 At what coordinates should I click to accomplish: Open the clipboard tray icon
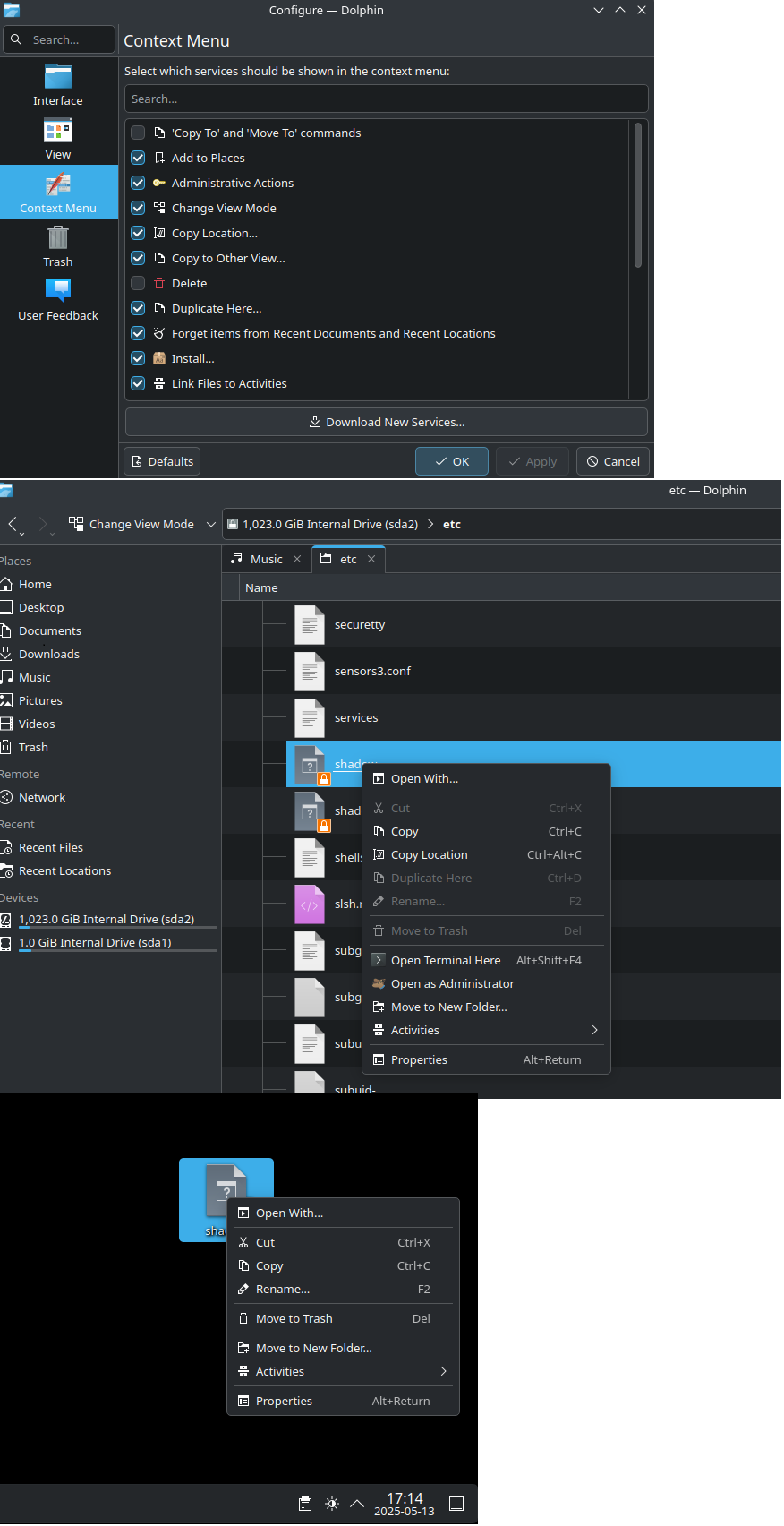pyautogui.click(x=305, y=1504)
